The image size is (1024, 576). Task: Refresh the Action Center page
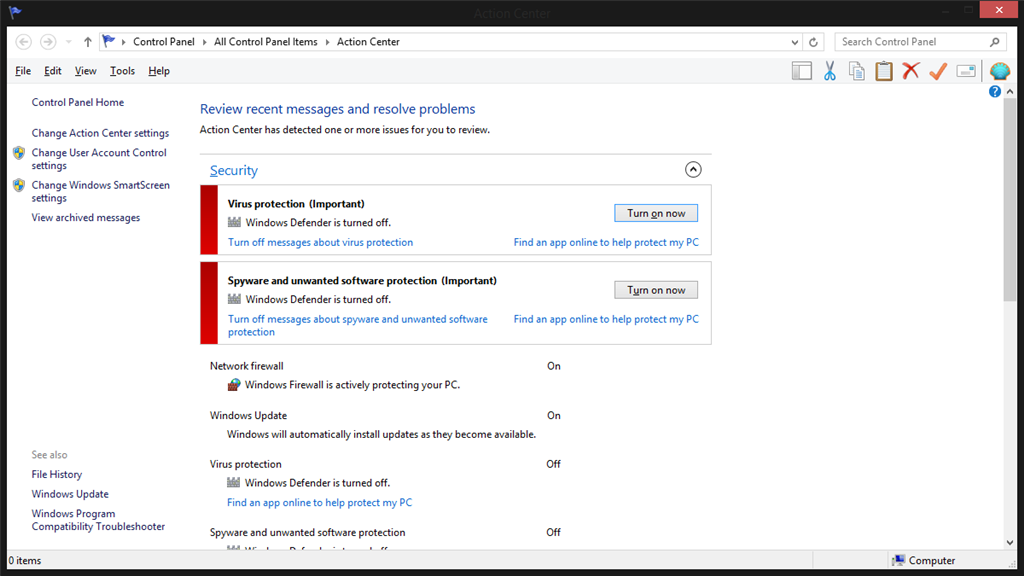pos(813,42)
